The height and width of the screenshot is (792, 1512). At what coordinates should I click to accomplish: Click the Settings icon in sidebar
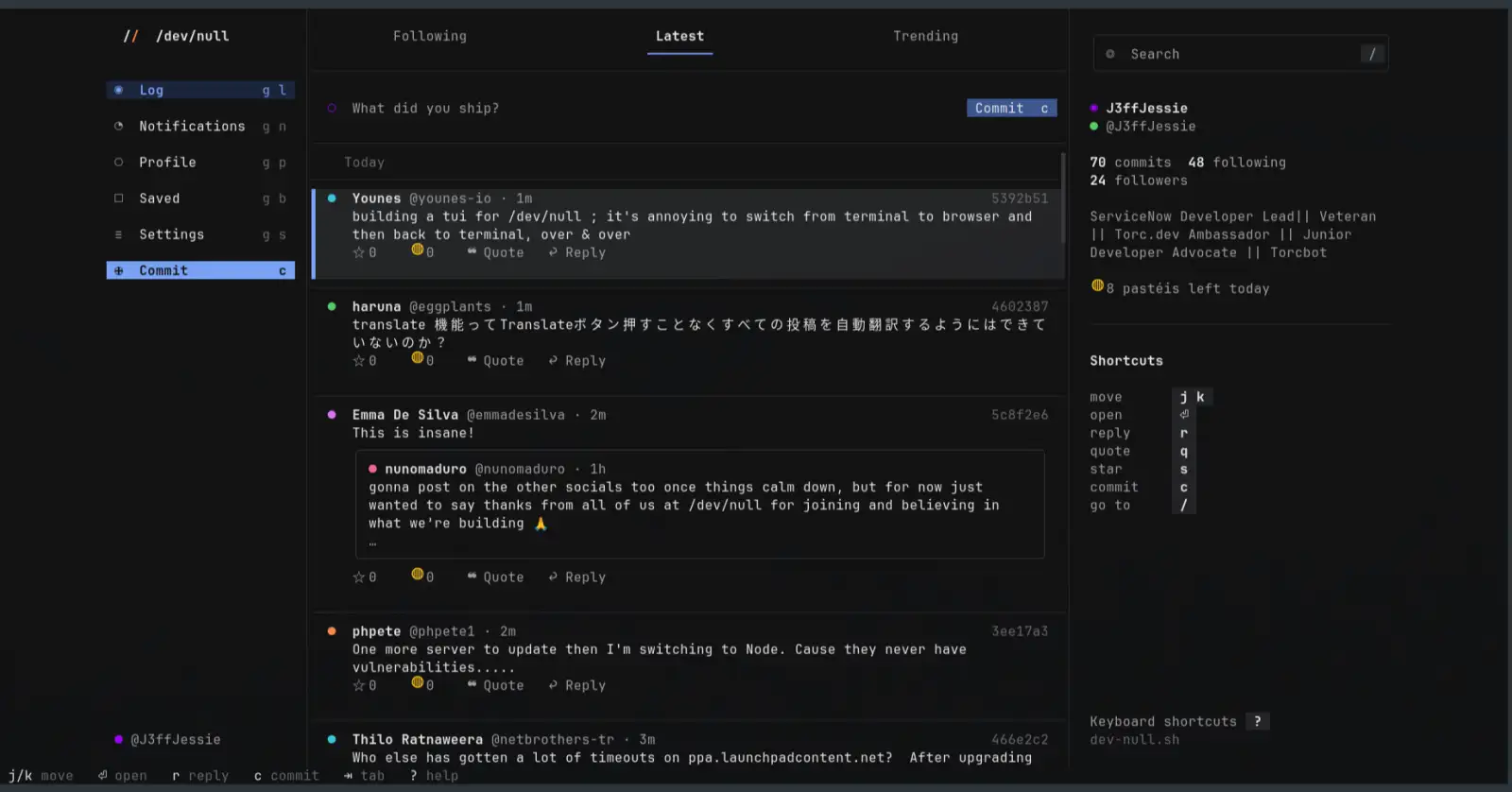pos(118,234)
